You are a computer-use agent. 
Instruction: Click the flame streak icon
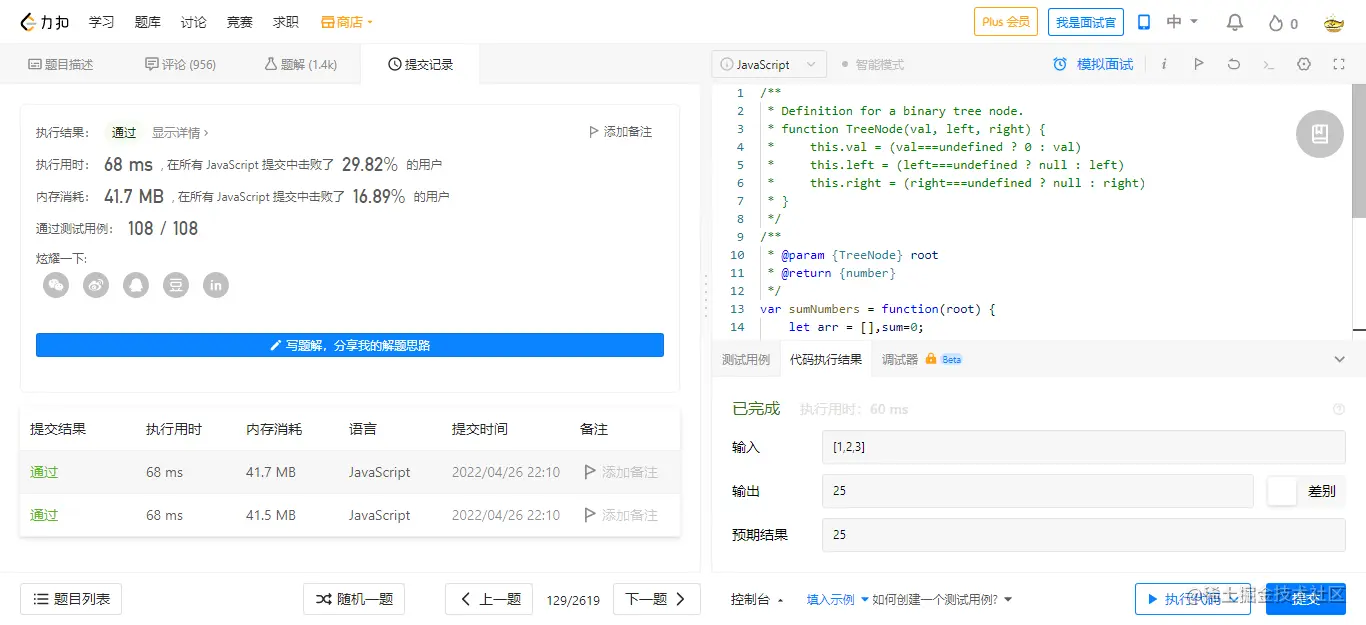[x=1275, y=22]
